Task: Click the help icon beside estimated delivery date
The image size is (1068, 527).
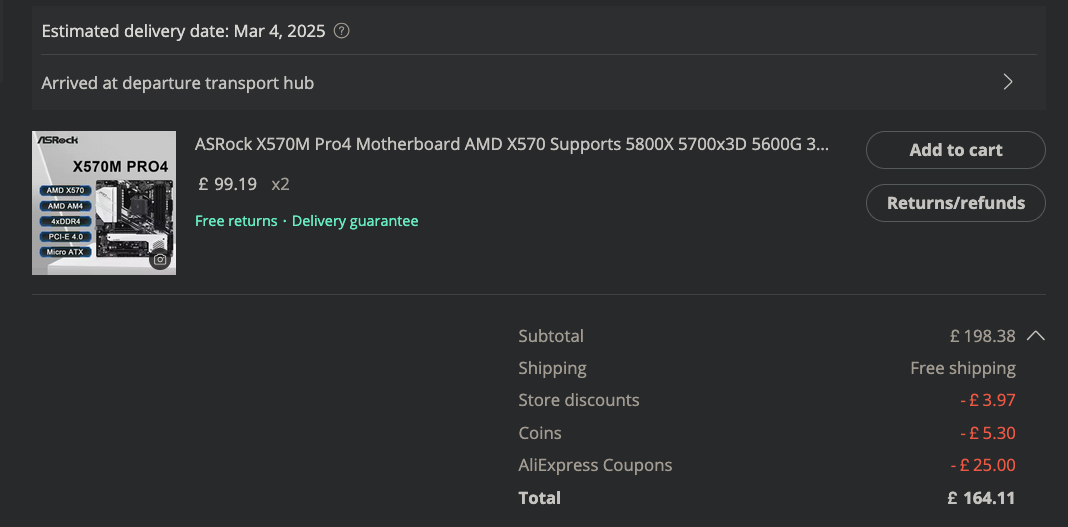Action: click(342, 31)
